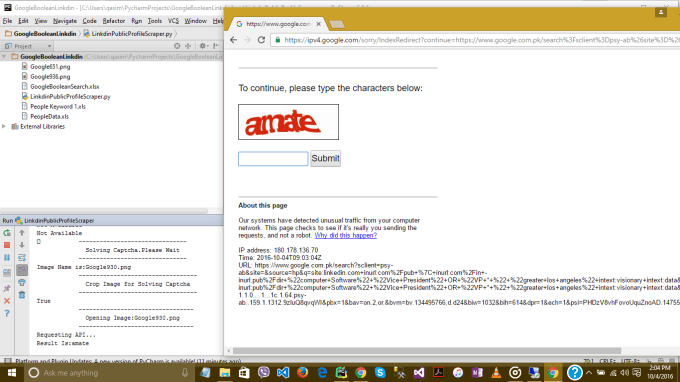The height and width of the screenshot is (382, 680).
Task: Collapse the GoogleBooleanLinkdin root folder
Action: tap(4, 56)
